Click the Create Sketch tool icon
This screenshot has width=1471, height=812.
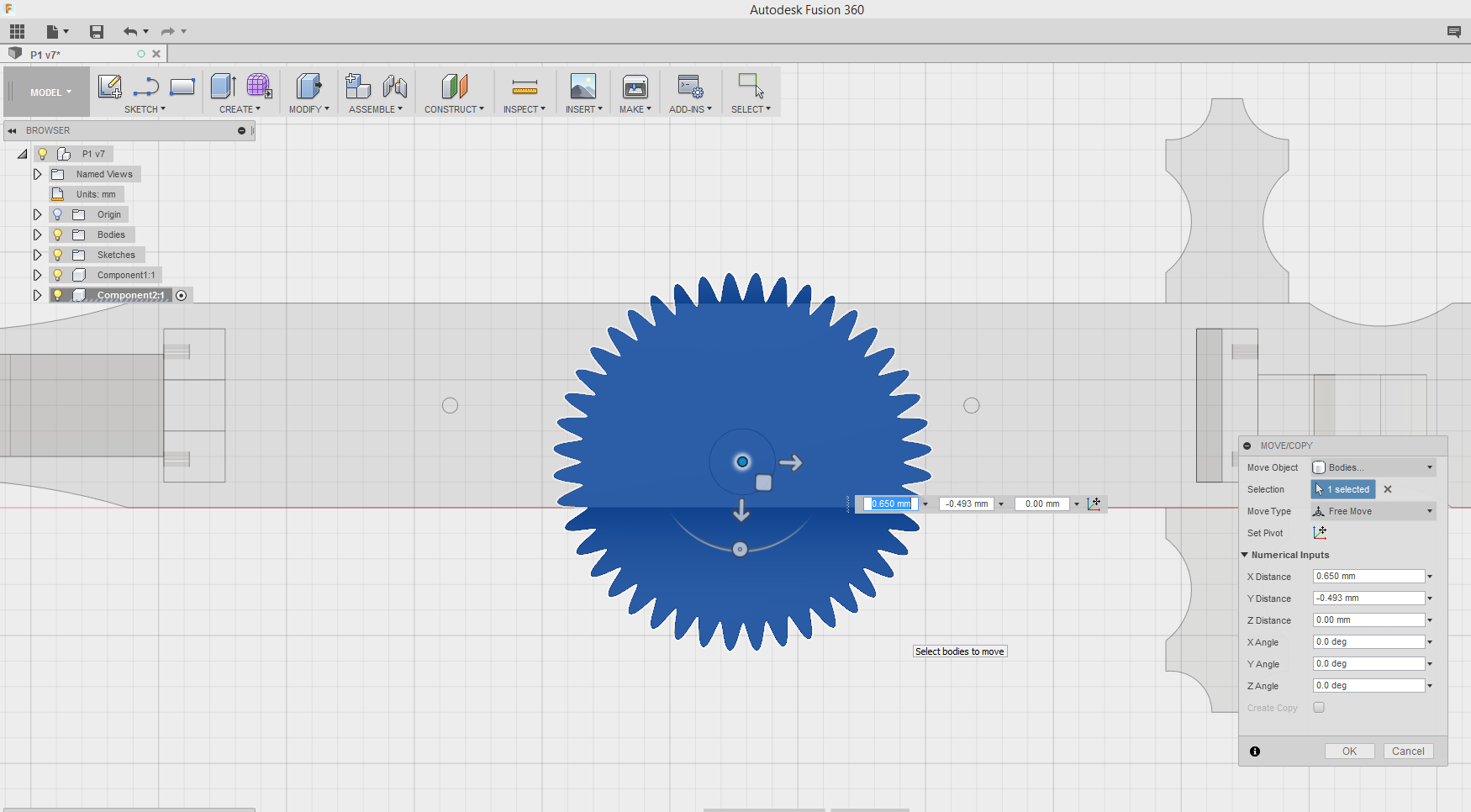tap(109, 87)
